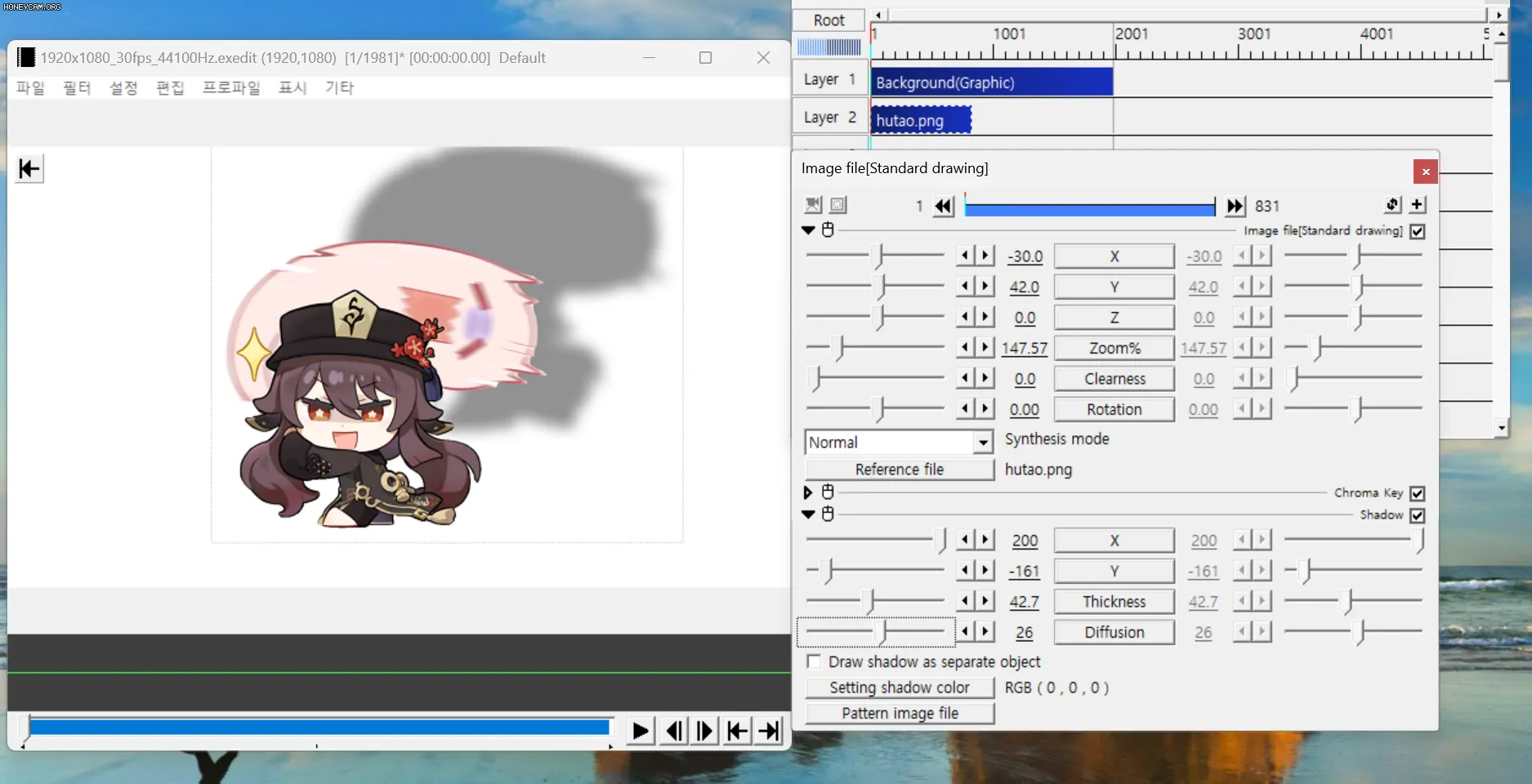Decrease left Shadow X value 200
The width and height of the screenshot is (1532, 784).
coord(965,540)
